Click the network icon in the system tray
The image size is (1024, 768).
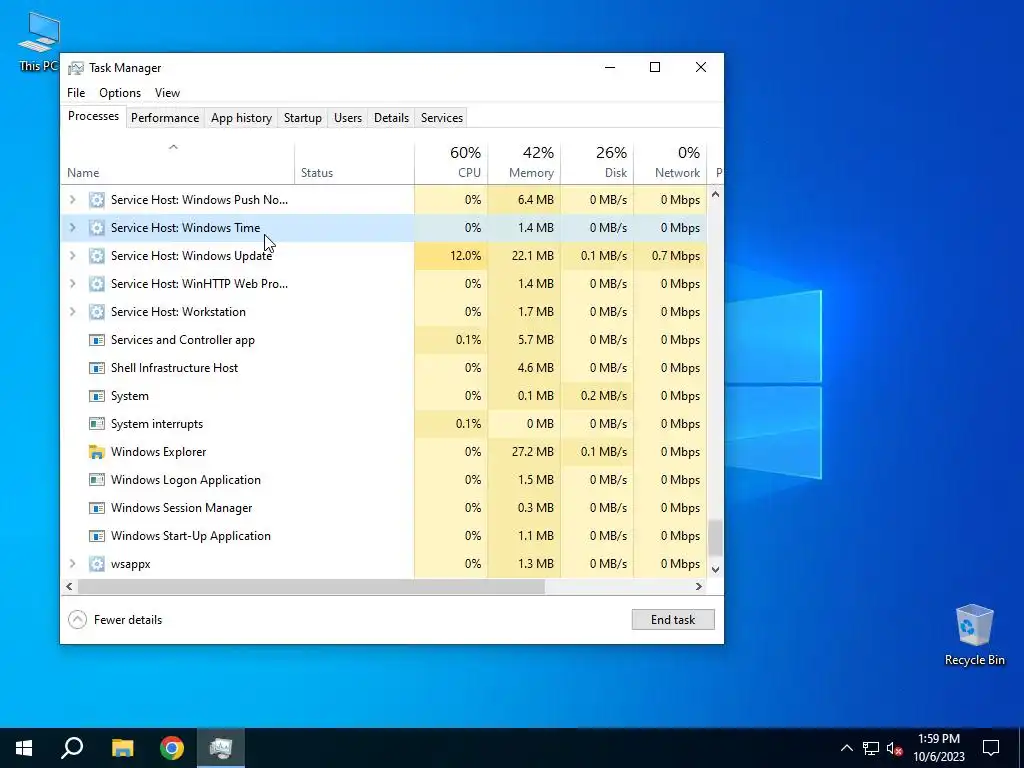coord(871,748)
